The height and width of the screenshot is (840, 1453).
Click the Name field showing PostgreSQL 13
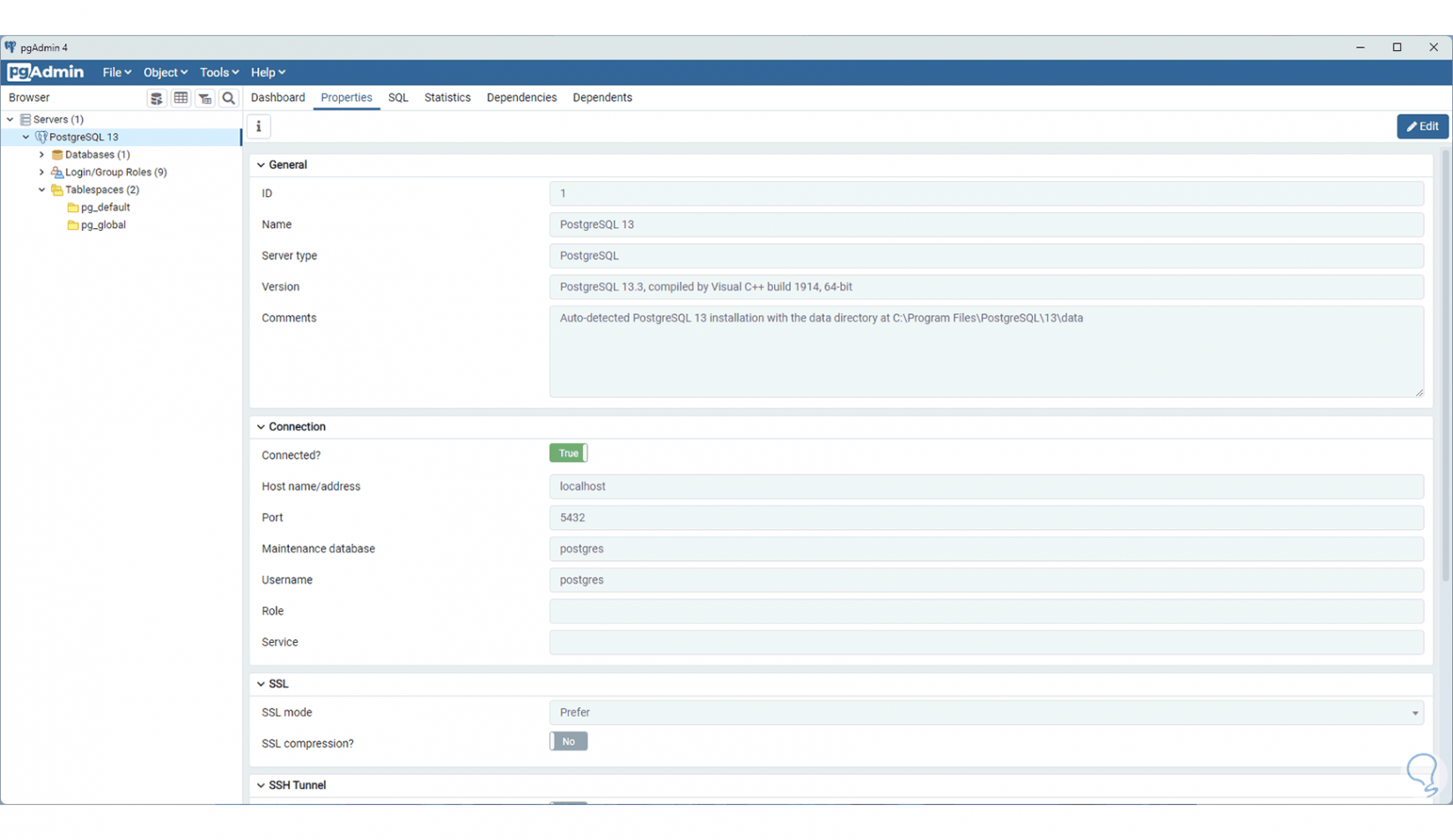tap(986, 225)
